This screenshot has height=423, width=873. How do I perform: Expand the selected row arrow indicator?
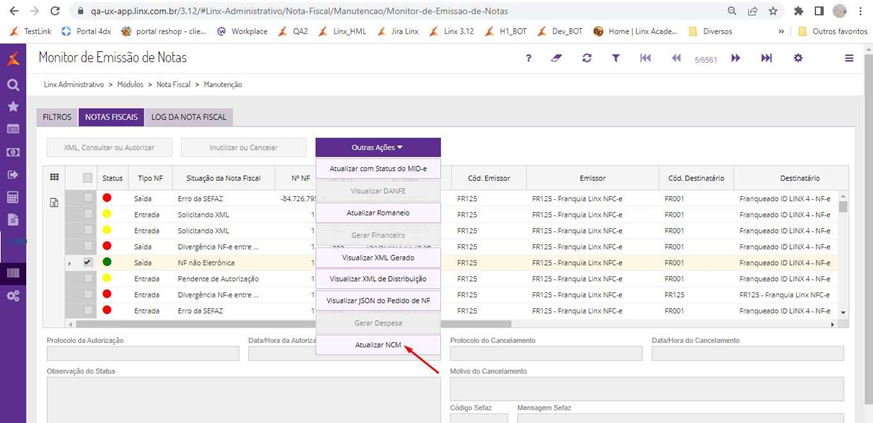70,263
